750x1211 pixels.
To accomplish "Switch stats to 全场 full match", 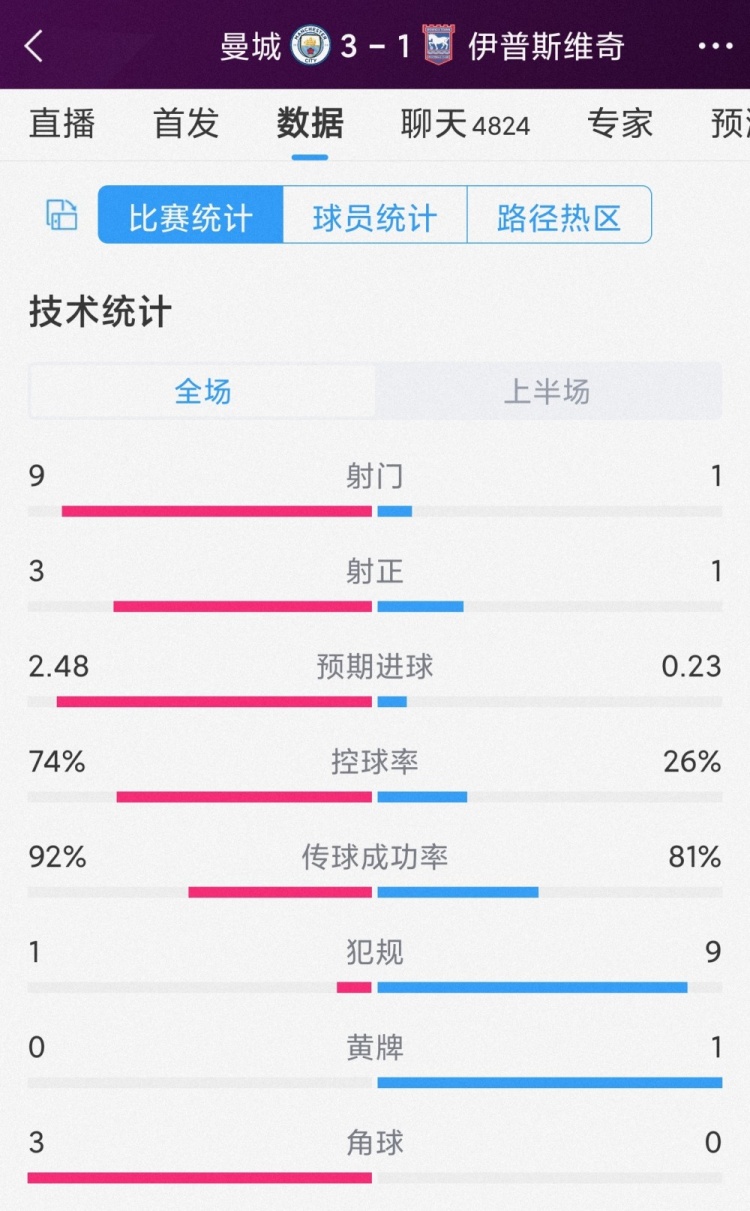I will [203, 391].
